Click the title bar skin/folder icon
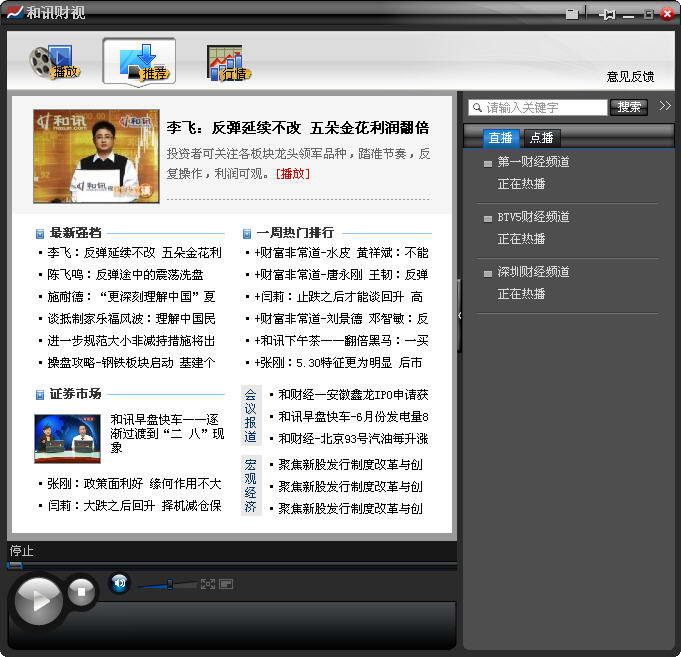The image size is (681, 657). click(x=572, y=14)
